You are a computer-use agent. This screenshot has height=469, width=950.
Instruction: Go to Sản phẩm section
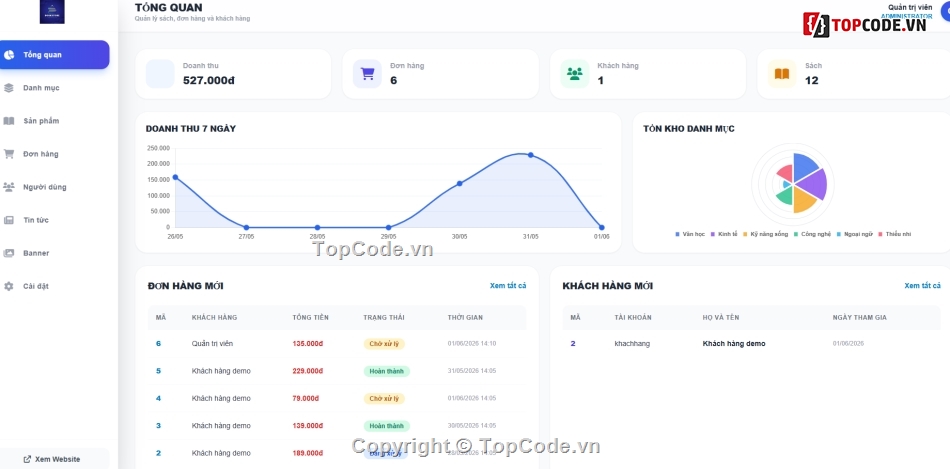(55, 121)
